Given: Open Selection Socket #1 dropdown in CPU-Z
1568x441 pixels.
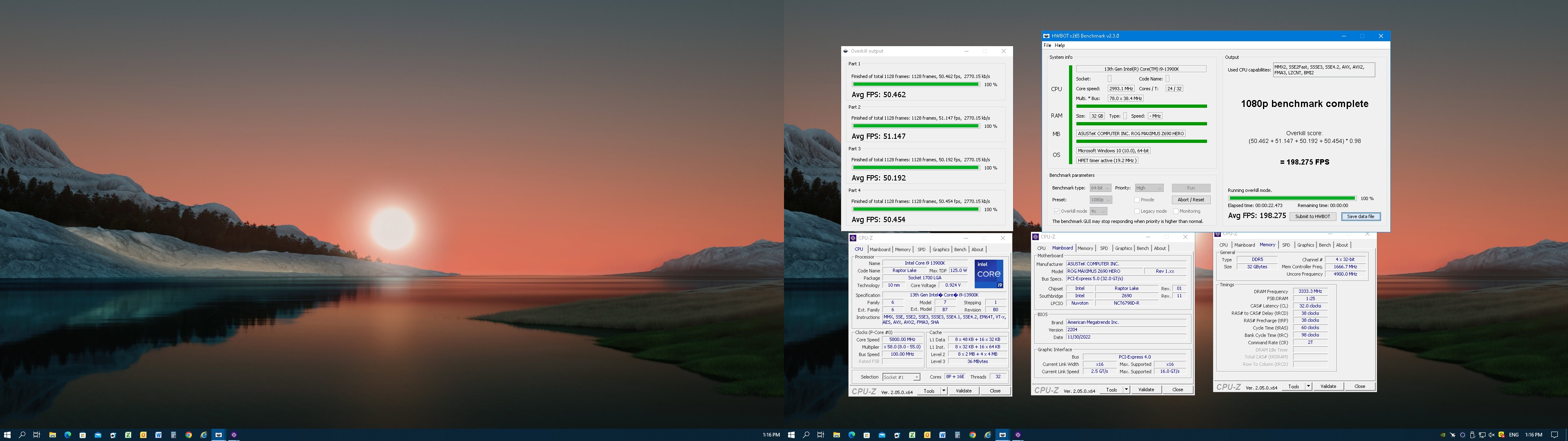Looking at the screenshot, I should tap(902, 378).
